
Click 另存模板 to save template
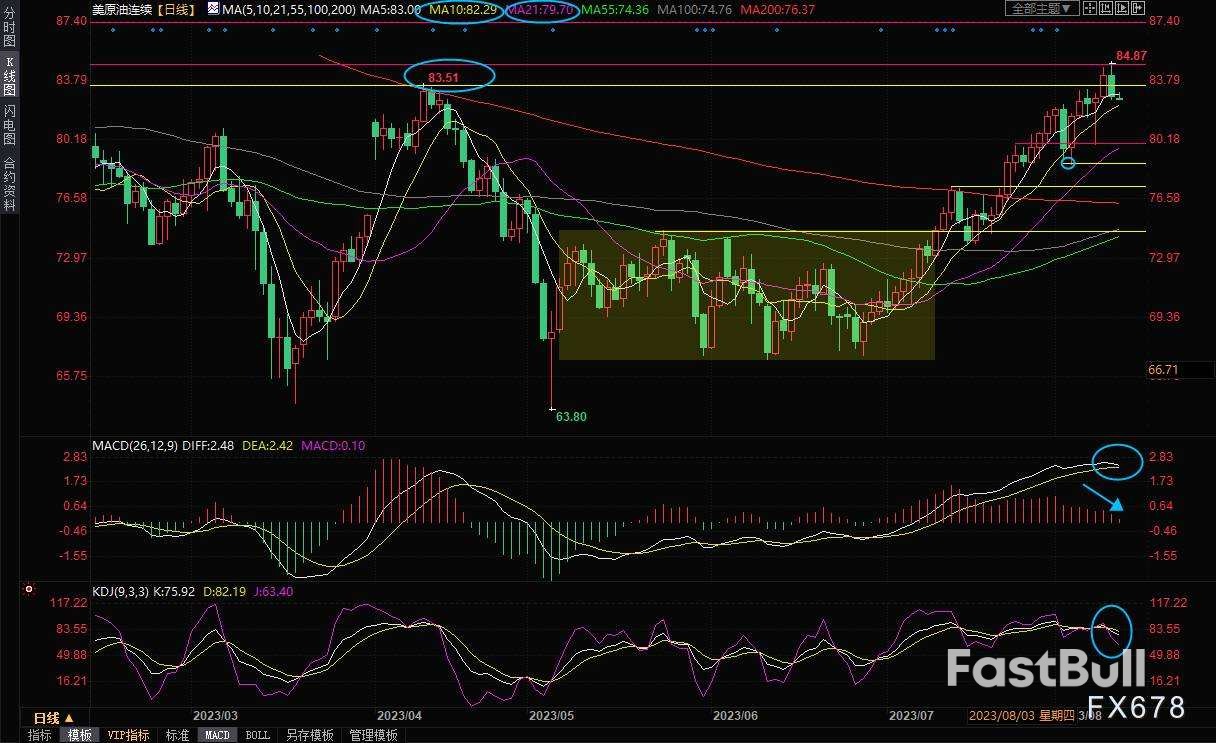[x=309, y=735]
